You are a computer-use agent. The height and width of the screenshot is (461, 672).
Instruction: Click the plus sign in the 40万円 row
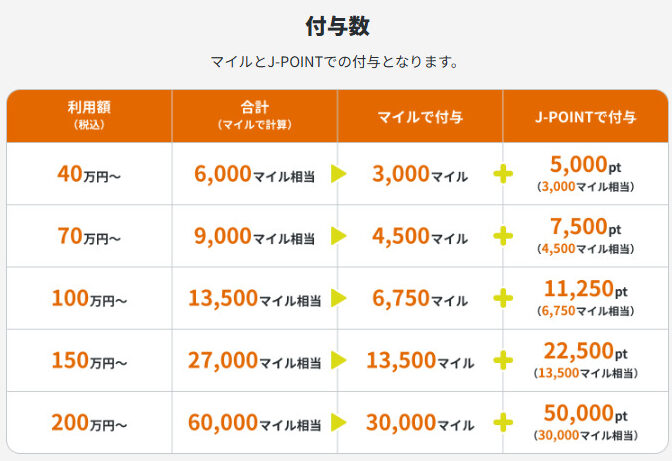(504, 174)
